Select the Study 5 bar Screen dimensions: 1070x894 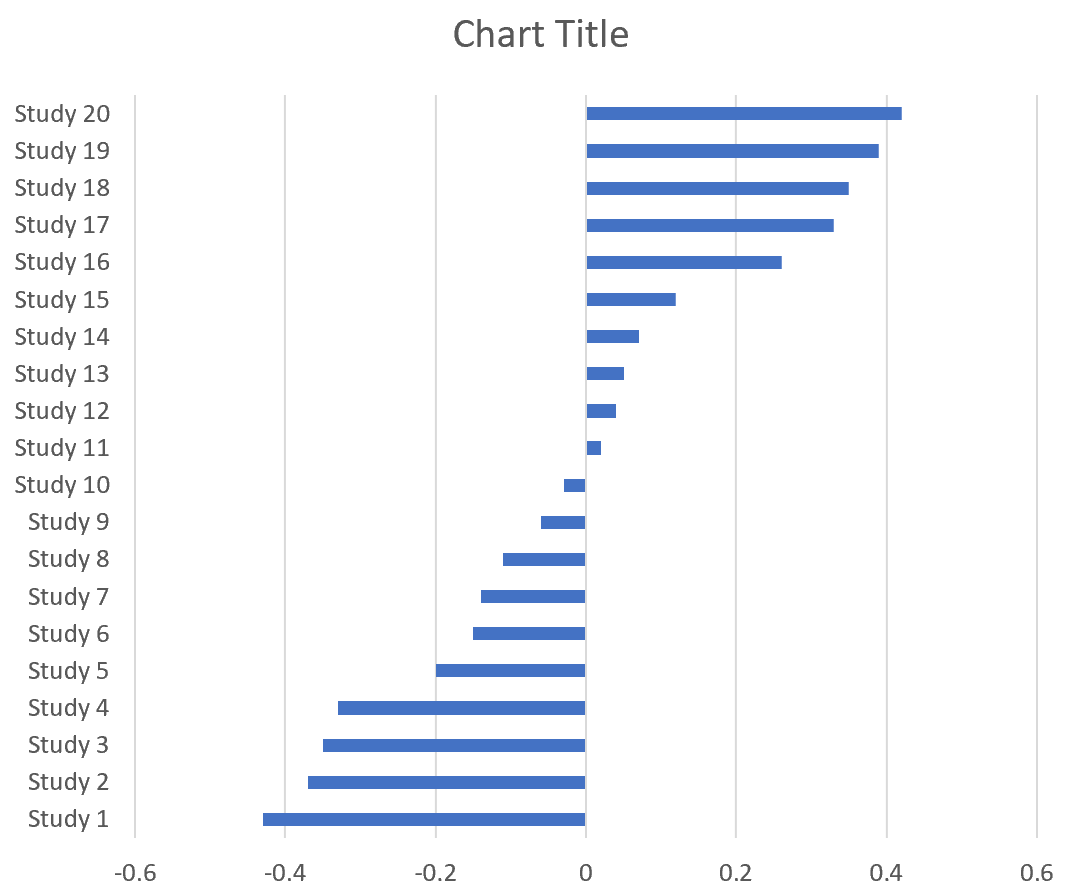[510, 671]
